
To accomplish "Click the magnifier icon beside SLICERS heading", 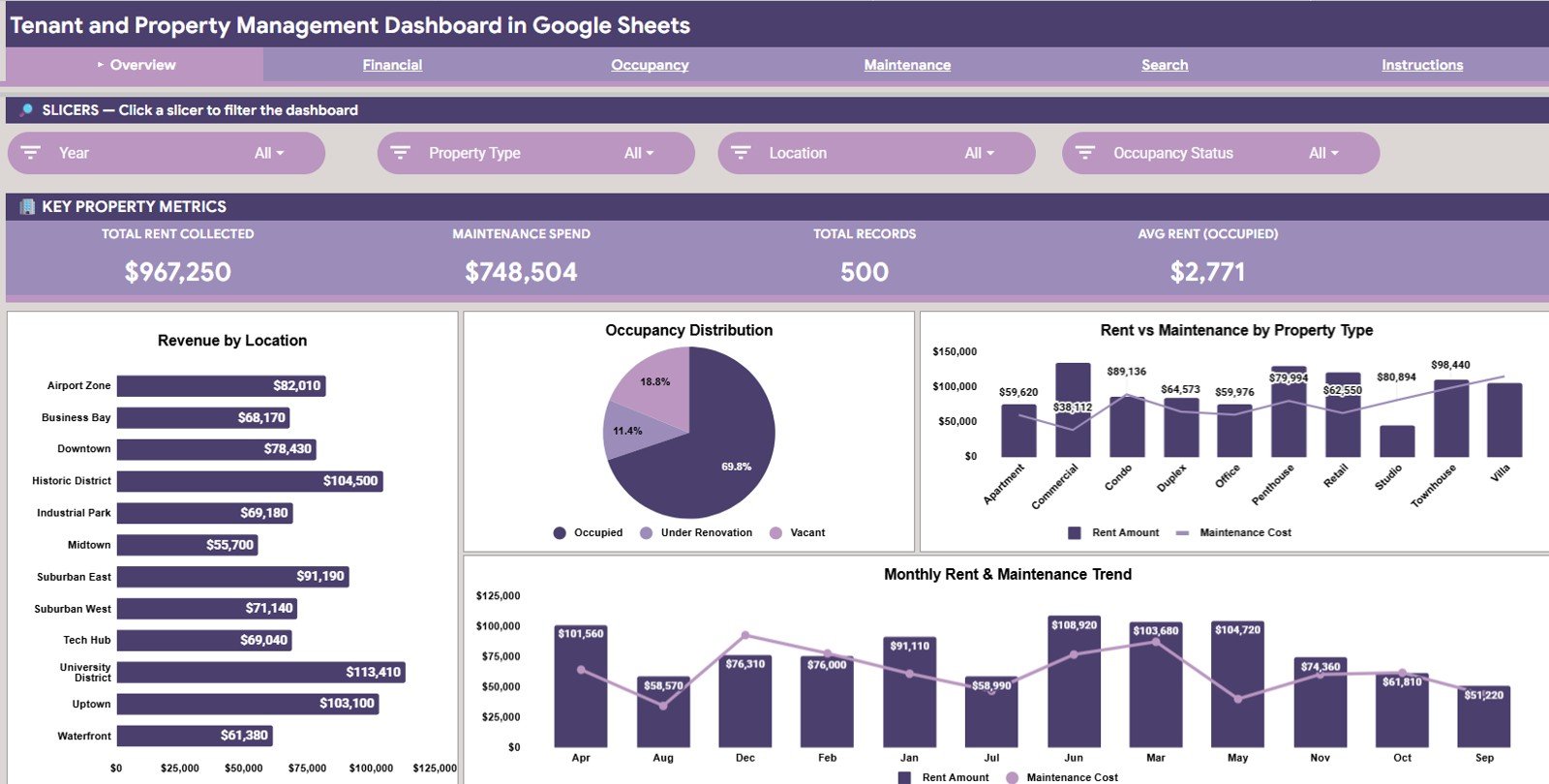I will tap(26, 110).
